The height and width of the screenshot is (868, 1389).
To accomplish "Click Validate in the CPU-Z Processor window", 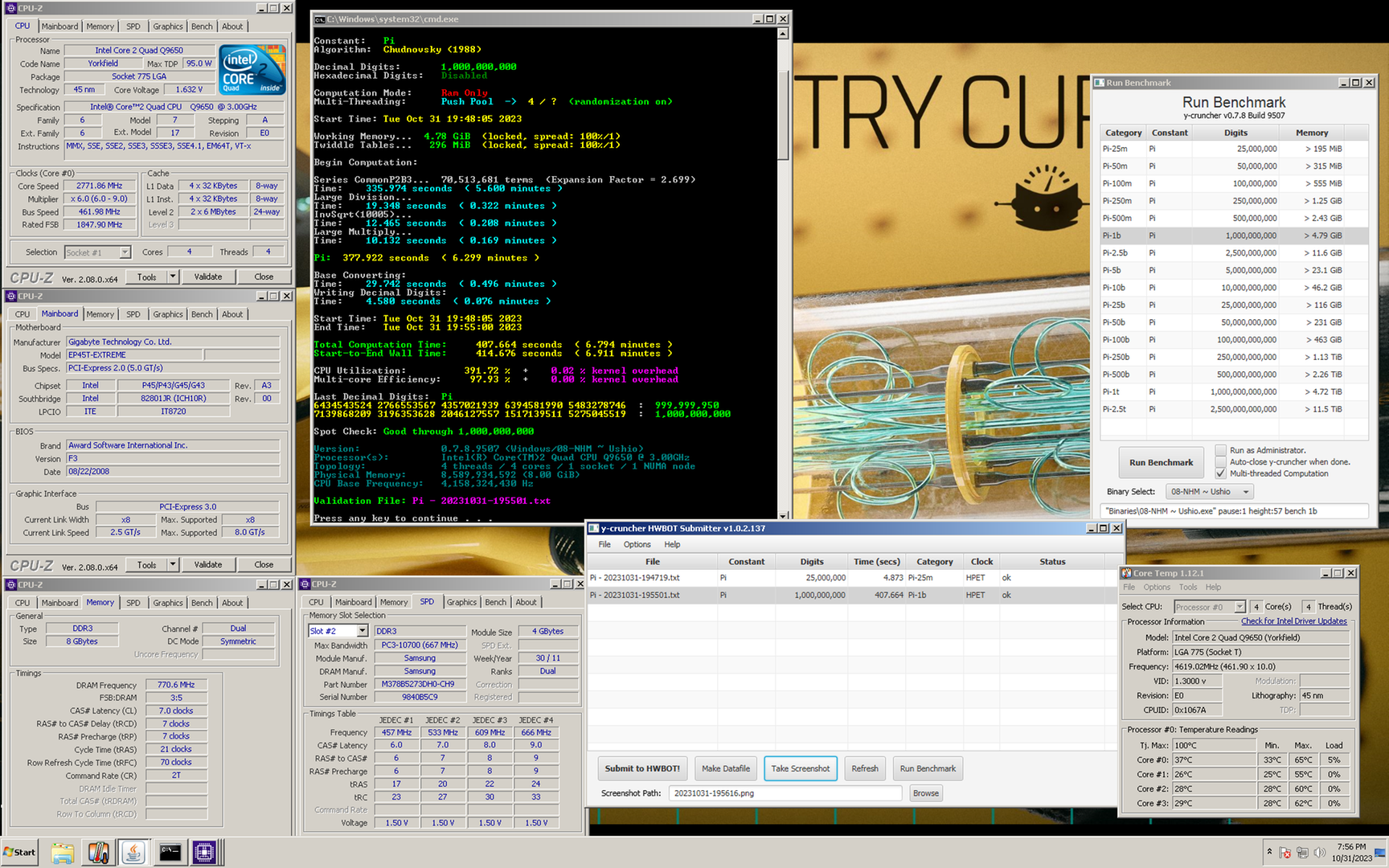I will click(208, 276).
